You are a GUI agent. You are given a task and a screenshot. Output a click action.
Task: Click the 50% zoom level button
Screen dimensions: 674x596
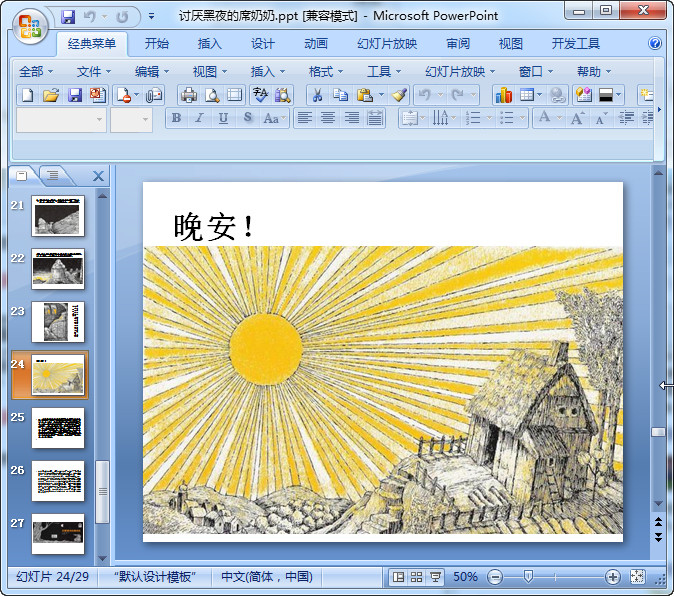click(466, 577)
